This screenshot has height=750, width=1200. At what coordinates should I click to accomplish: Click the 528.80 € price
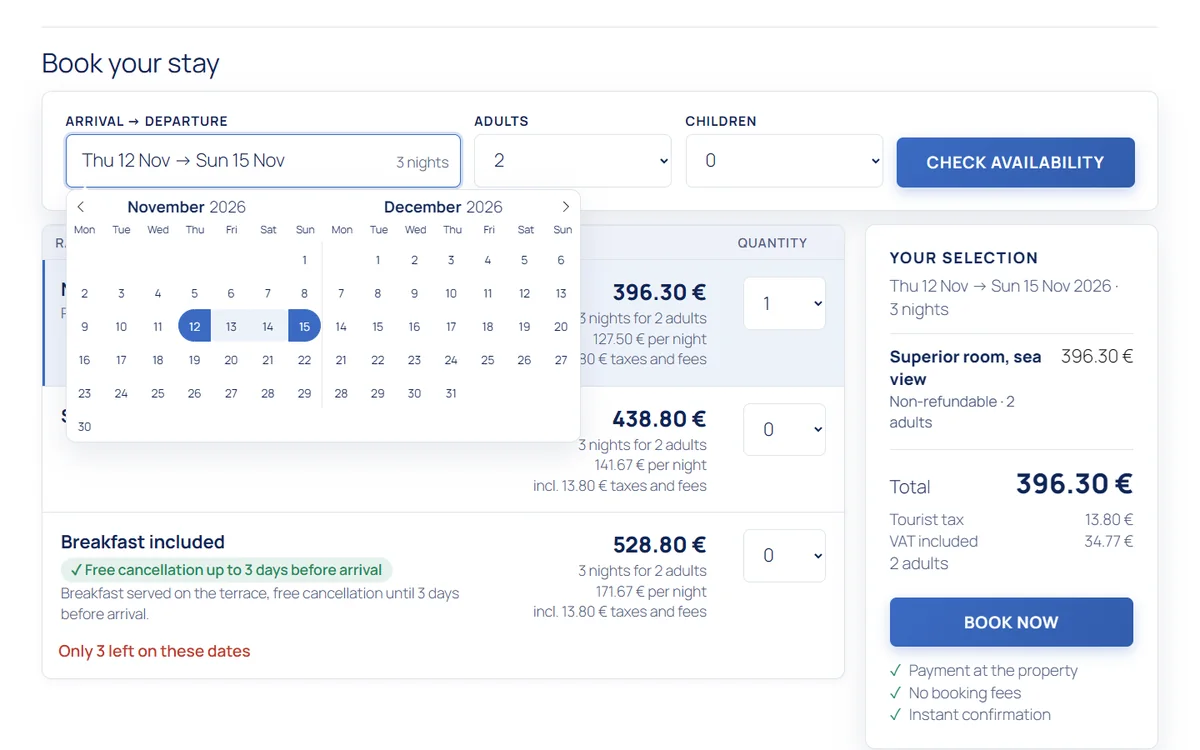pyautogui.click(x=660, y=545)
